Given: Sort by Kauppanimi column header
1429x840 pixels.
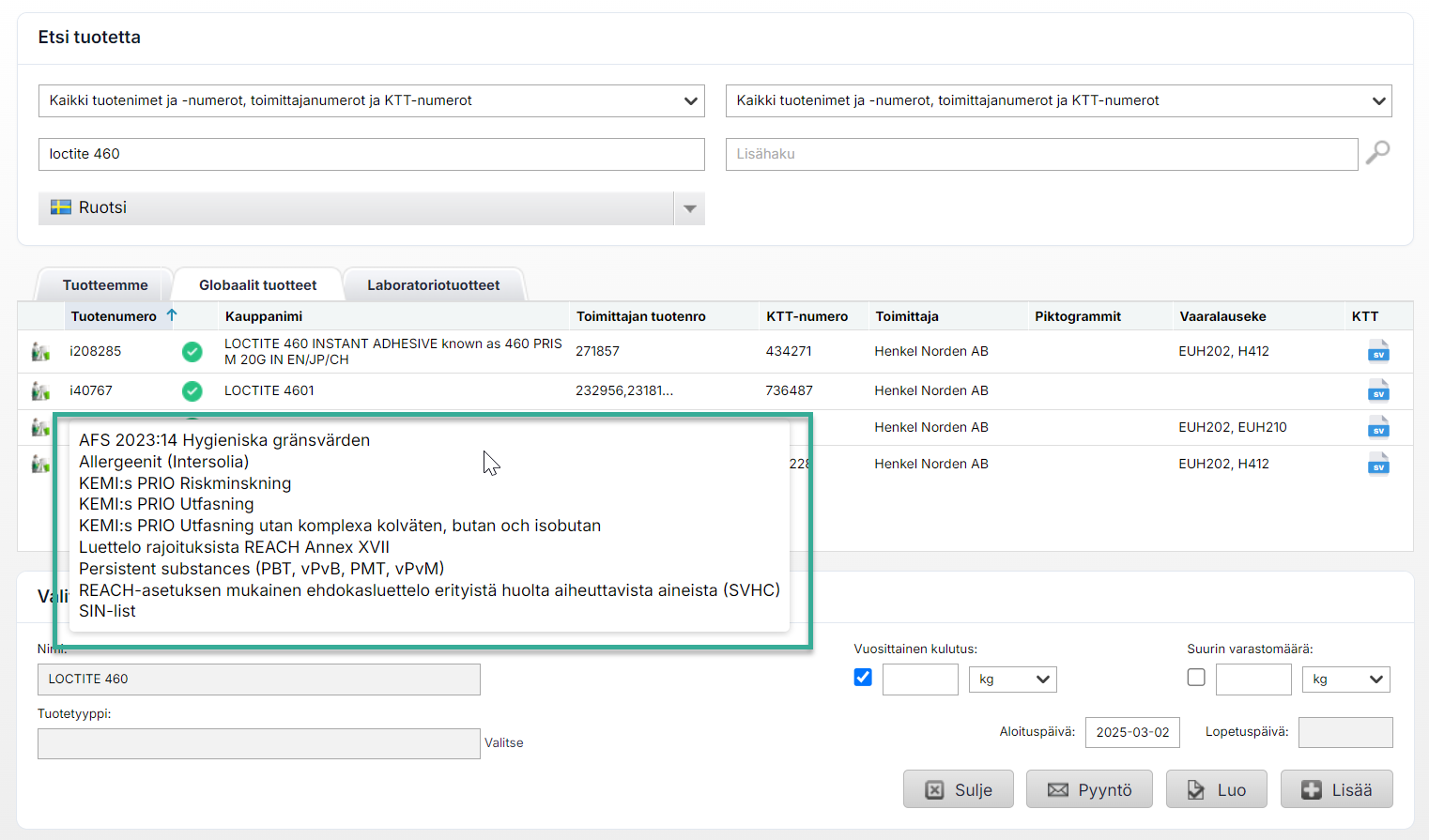Looking at the screenshot, I should pos(264,316).
